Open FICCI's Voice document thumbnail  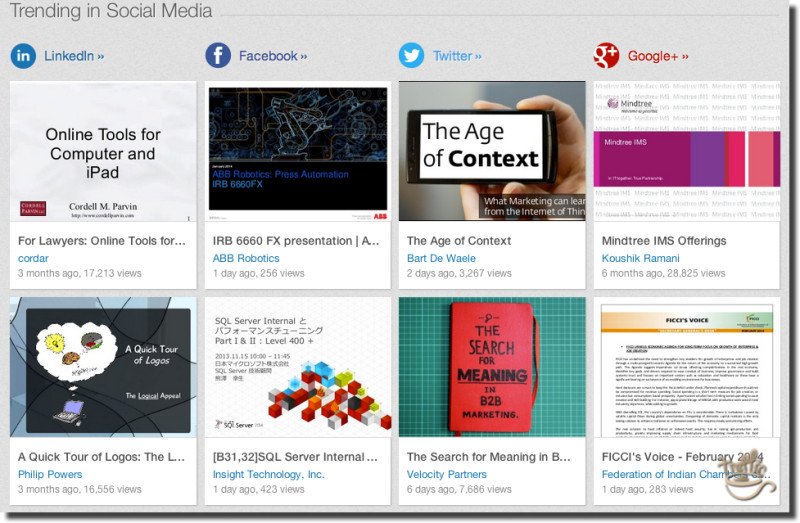(687, 367)
